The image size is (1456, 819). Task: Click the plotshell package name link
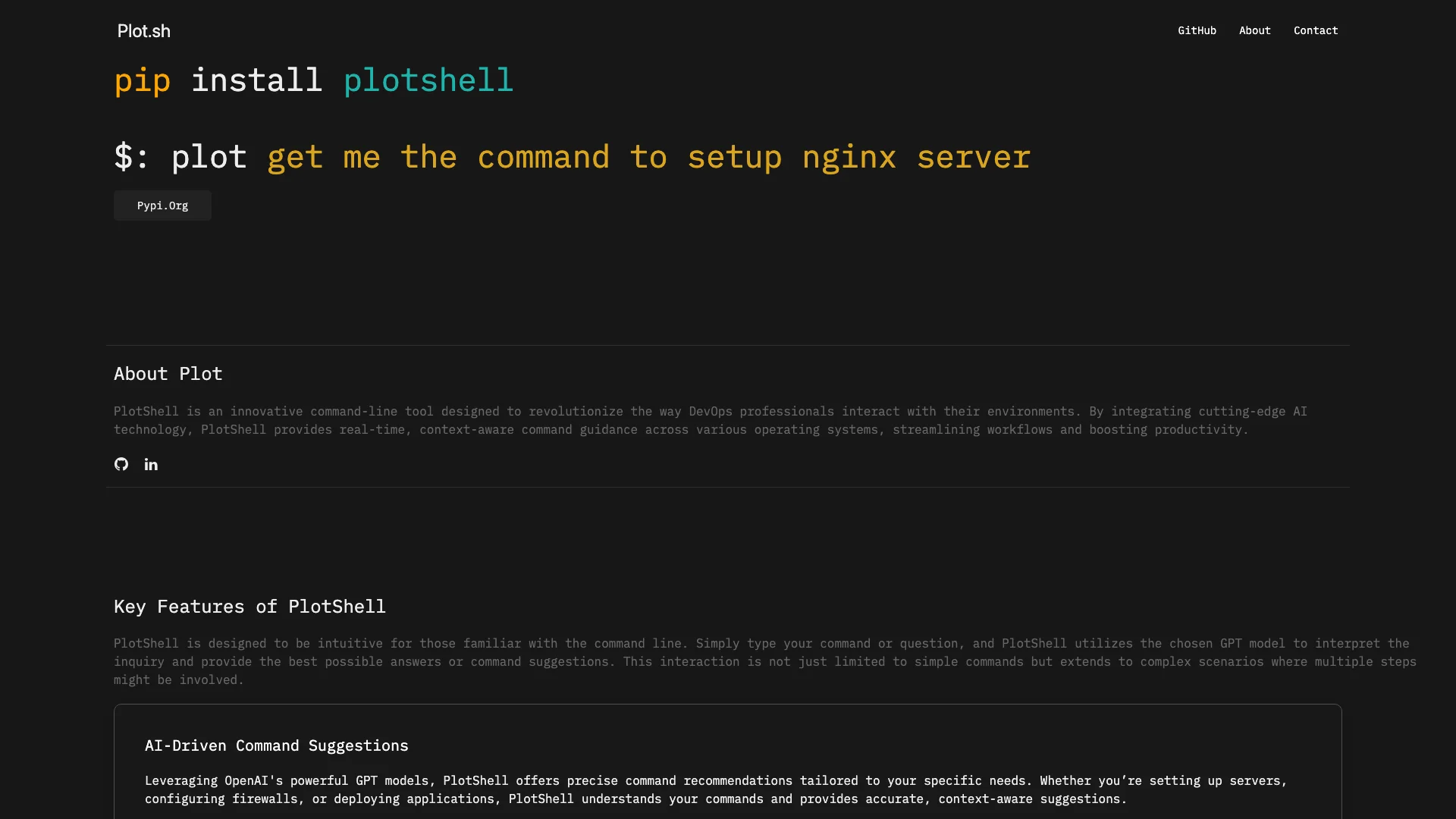point(428,78)
